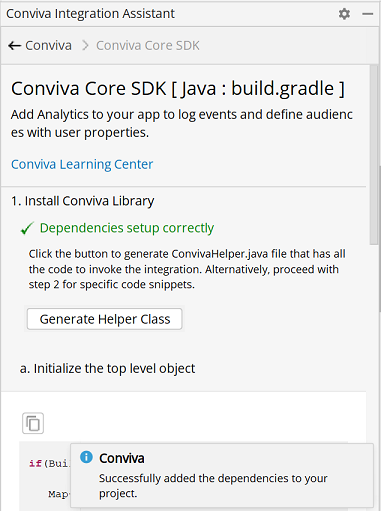Click the 'Install Conviva Library' step heading
The image size is (381, 511).
[x=83, y=201]
